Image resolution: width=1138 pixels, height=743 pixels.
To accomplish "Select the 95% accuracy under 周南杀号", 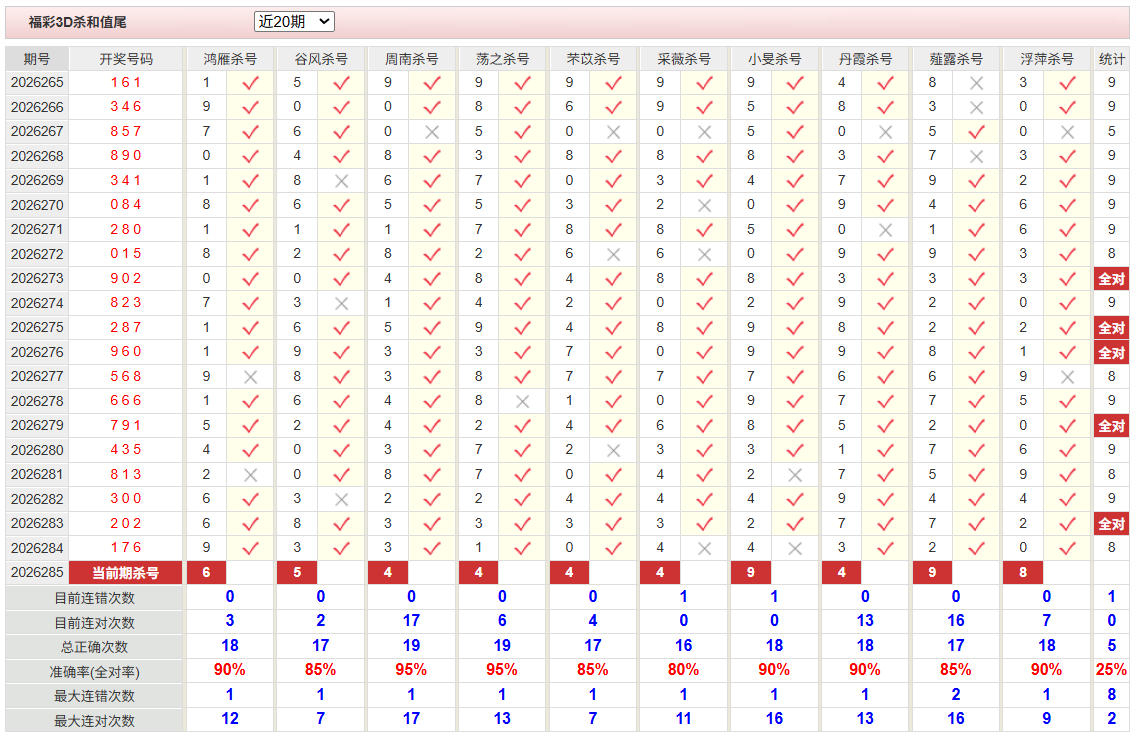I will (411, 670).
